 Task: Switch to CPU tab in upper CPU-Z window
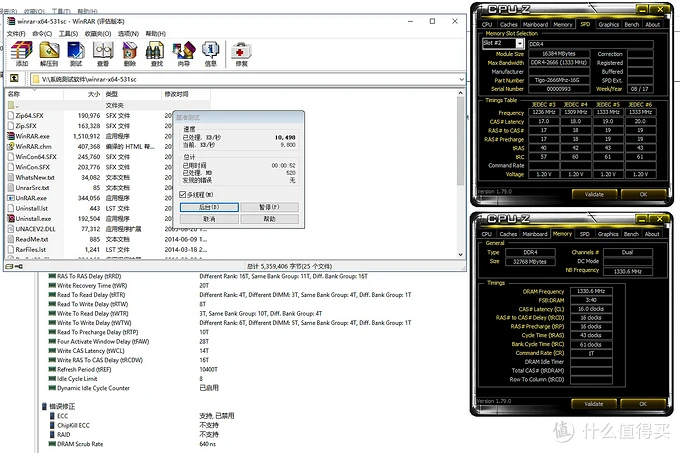click(487, 25)
